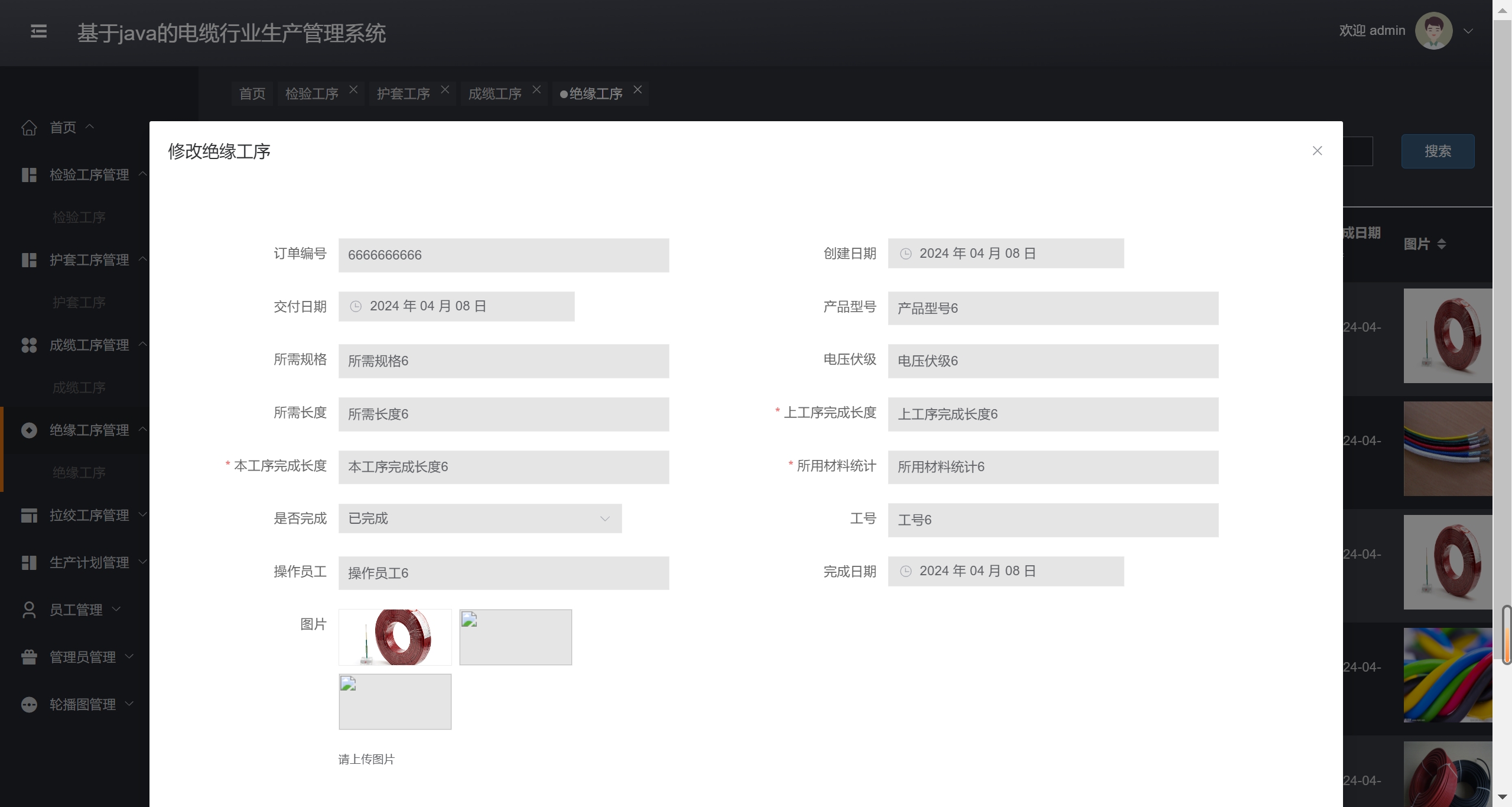This screenshot has height=807, width=1512.
Task: Click the 所用材料统计 input field
Action: (x=1053, y=467)
